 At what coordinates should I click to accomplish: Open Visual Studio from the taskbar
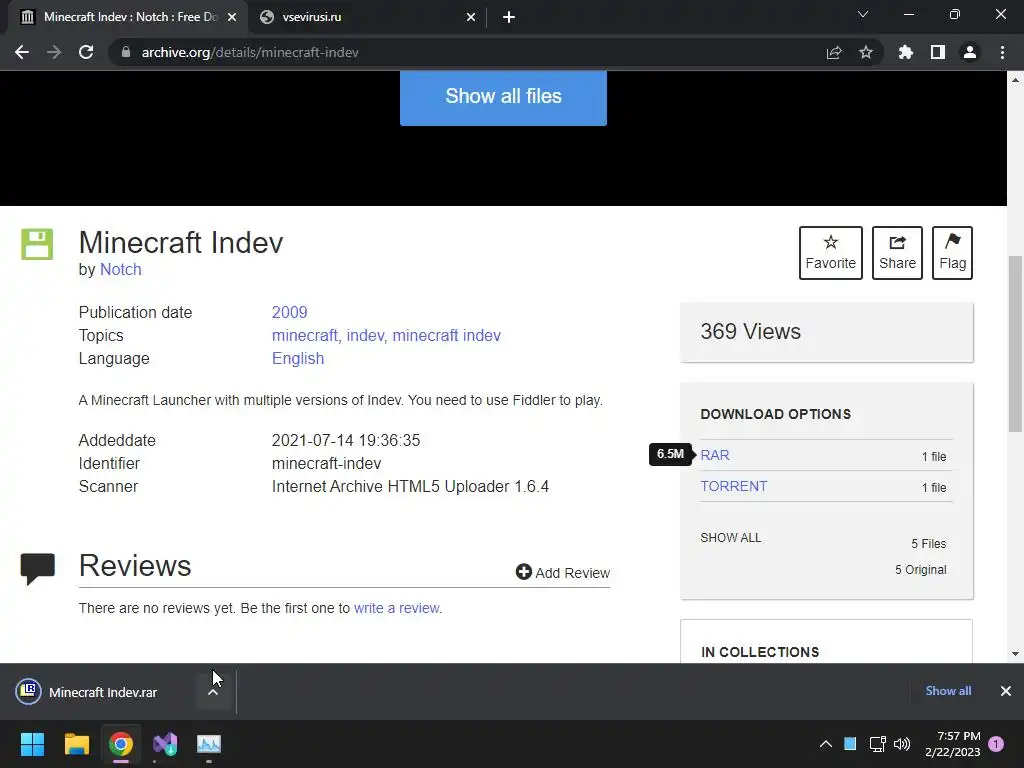(x=165, y=744)
